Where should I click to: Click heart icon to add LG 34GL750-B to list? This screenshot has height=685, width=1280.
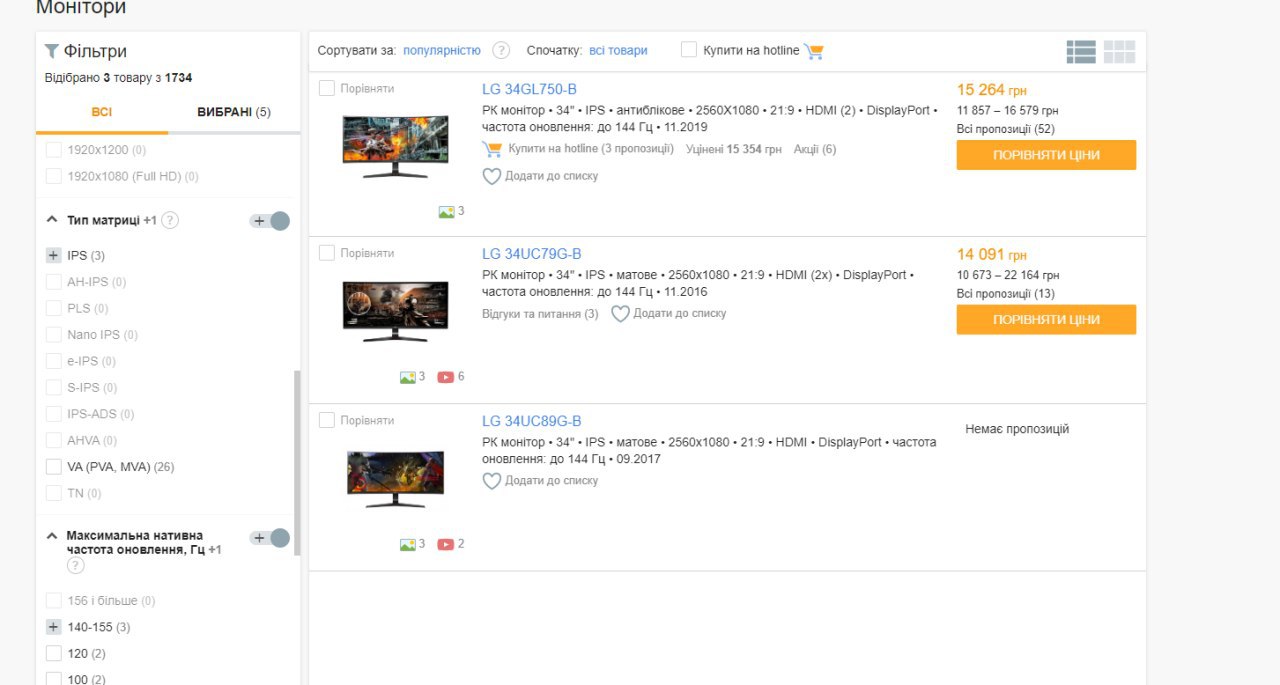tap(491, 176)
